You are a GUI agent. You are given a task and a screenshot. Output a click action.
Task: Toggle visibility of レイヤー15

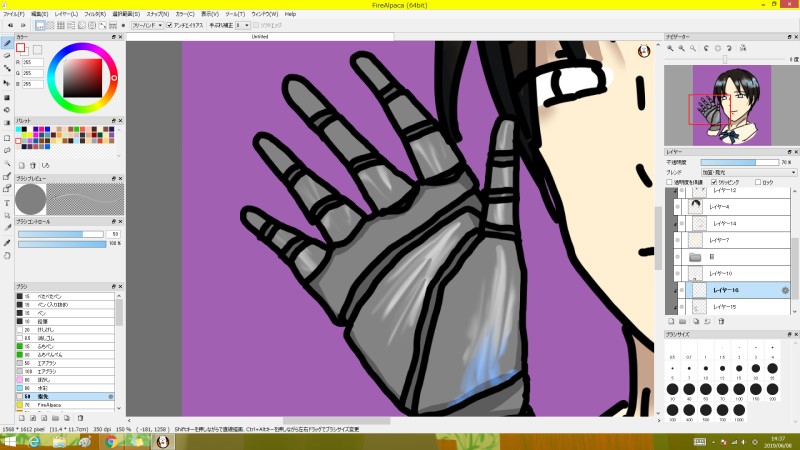coord(682,307)
